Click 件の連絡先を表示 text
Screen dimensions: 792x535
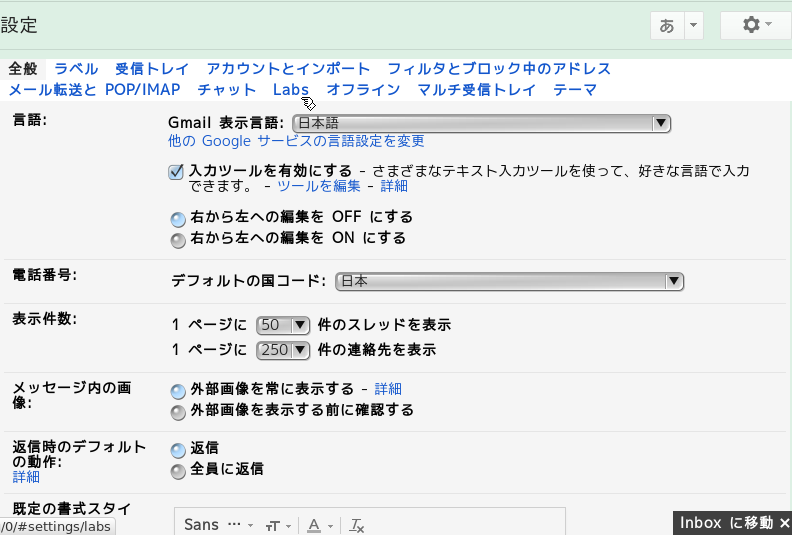click(377, 350)
